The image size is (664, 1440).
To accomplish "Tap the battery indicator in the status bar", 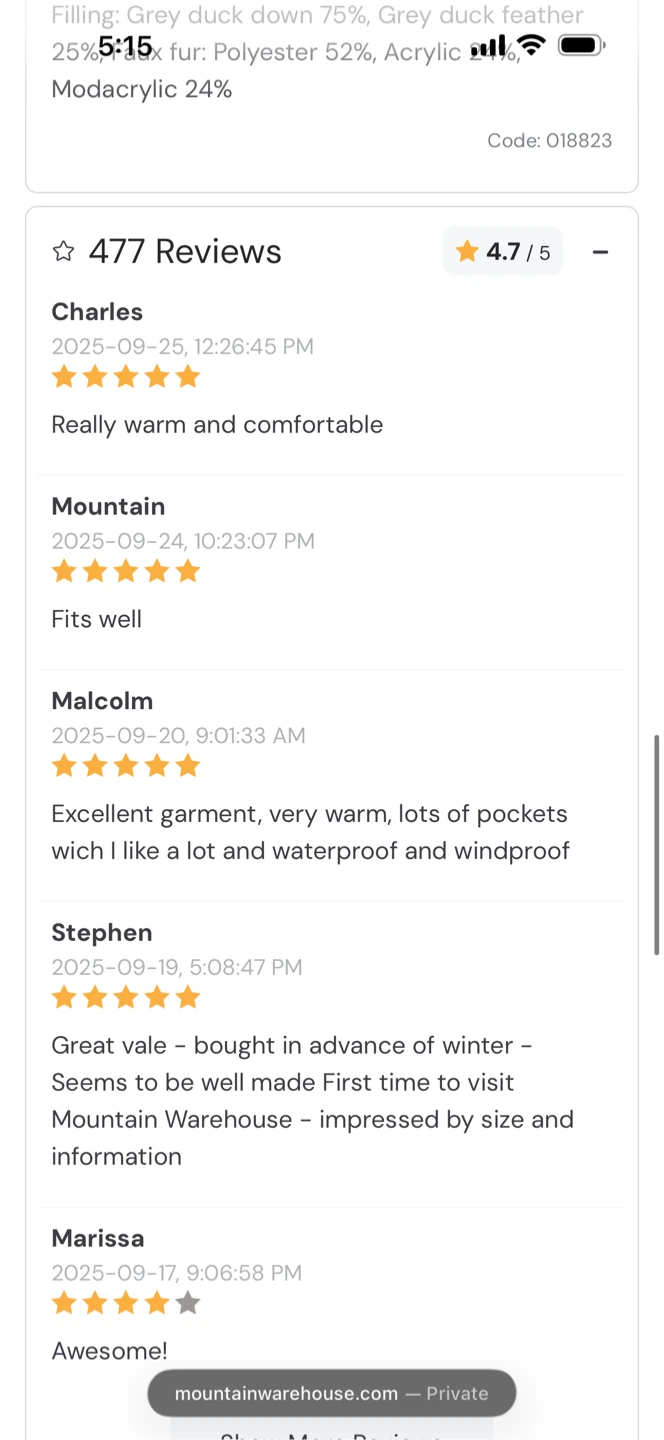I will point(580,45).
